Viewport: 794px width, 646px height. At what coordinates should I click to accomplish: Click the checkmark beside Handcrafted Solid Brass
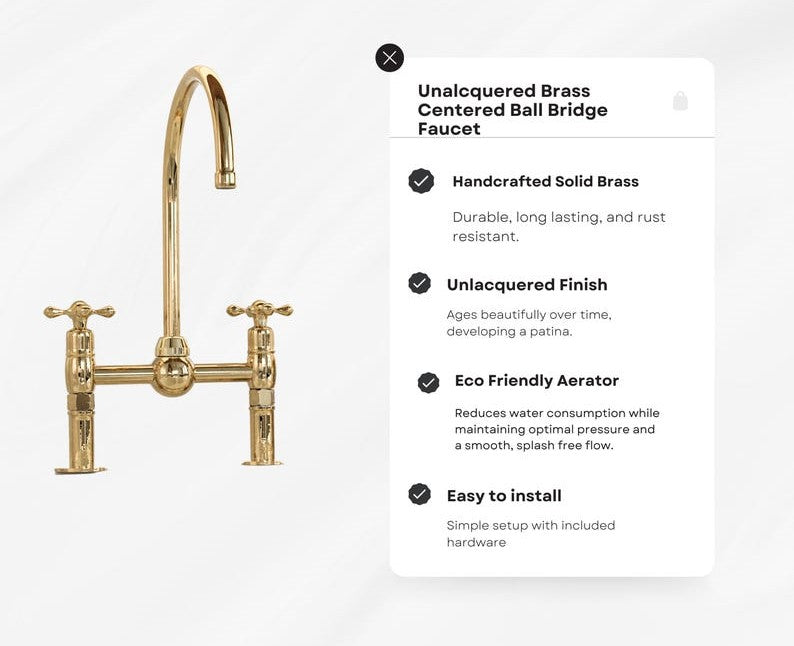click(421, 181)
